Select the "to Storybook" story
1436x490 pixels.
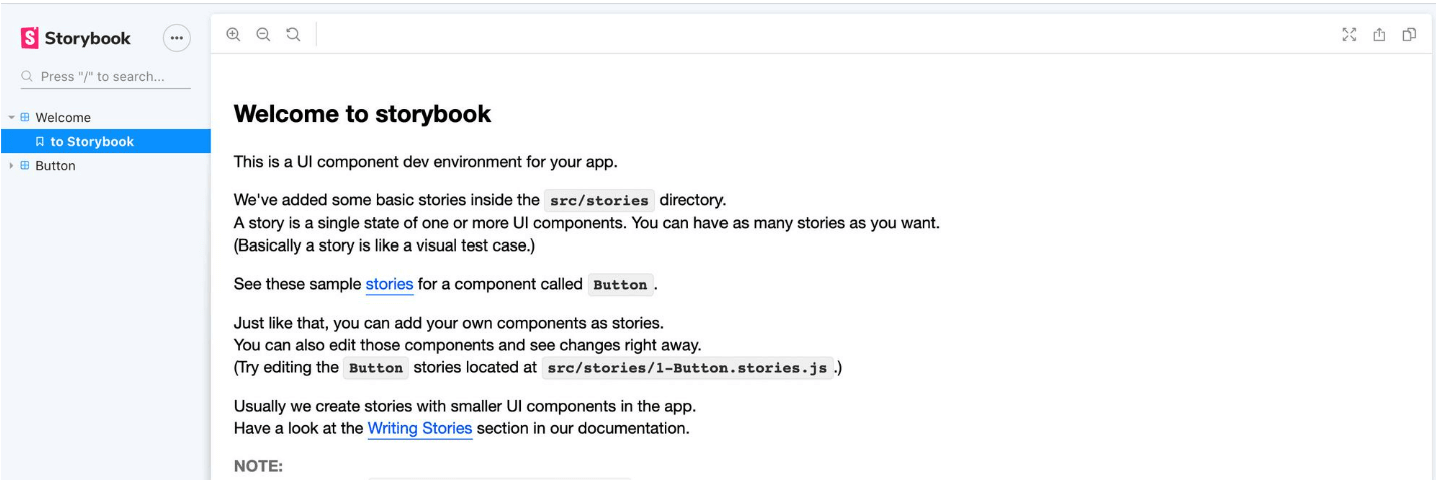tap(92, 142)
